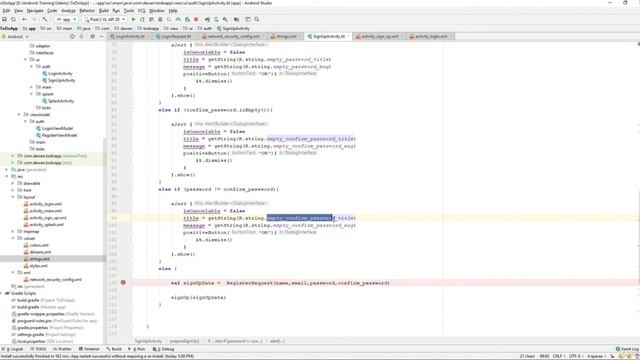This screenshot has height=360, width=640.
Task: Select RegisterViewModel in the project tree
Action: point(56,135)
